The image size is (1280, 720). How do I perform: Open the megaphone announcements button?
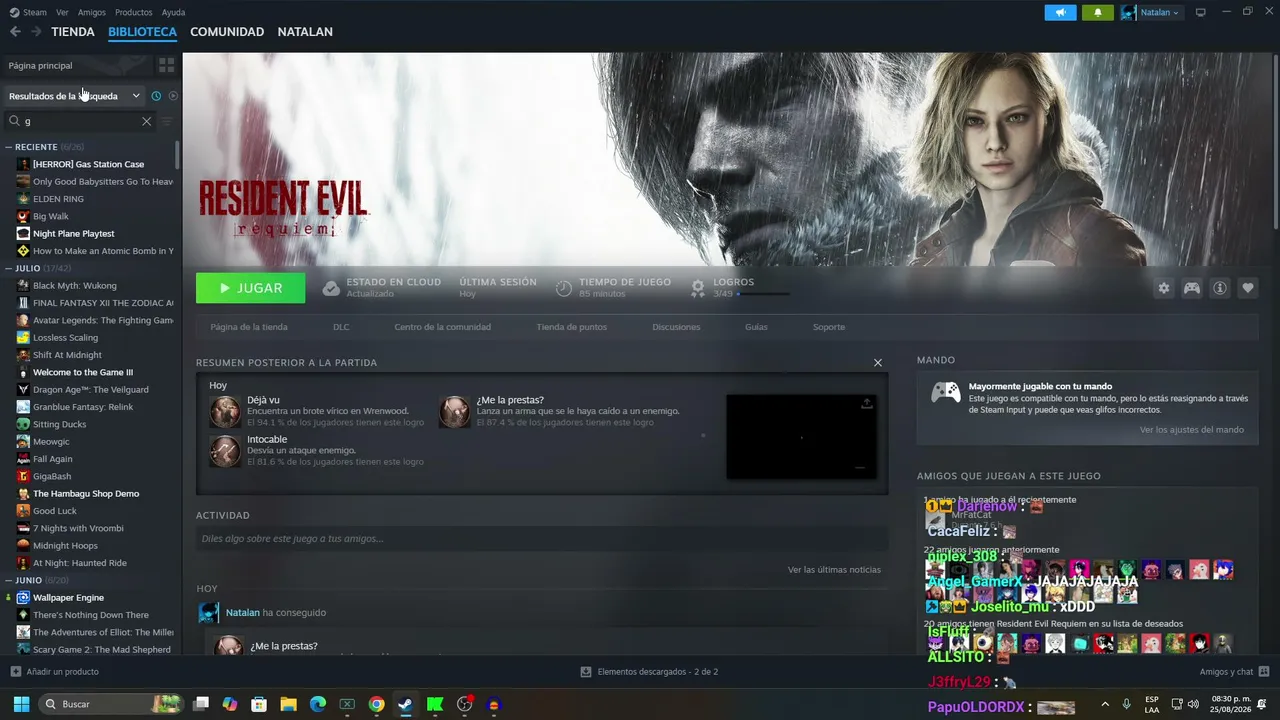pos(1060,12)
